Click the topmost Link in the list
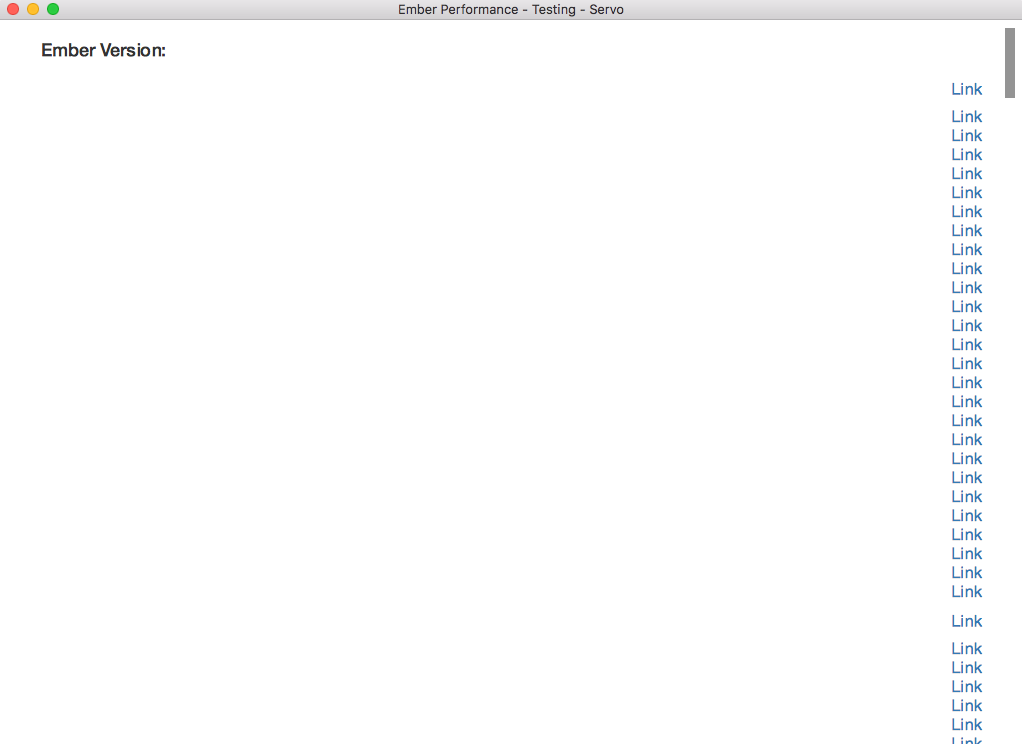The width and height of the screenshot is (1022, 744). pyautogui.click(x=967, y=89)
